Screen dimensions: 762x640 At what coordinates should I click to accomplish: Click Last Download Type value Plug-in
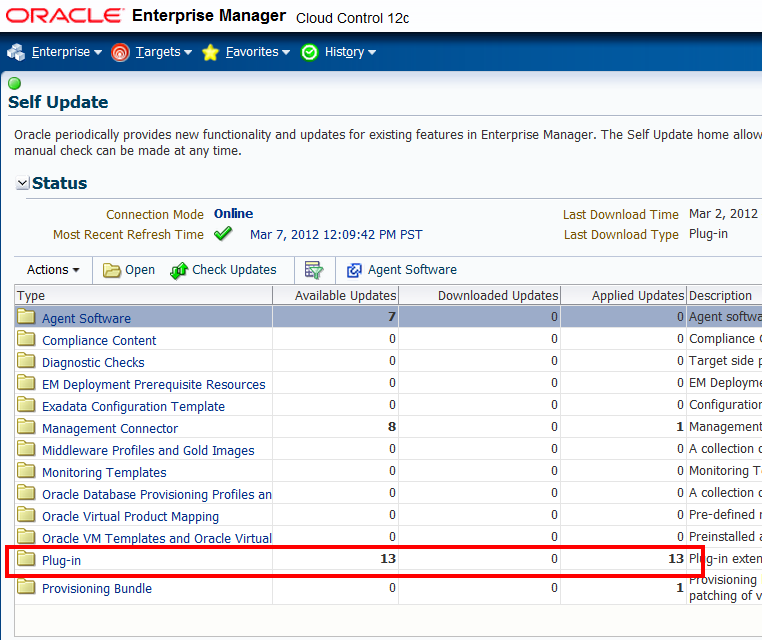click(x=709, y=234)
